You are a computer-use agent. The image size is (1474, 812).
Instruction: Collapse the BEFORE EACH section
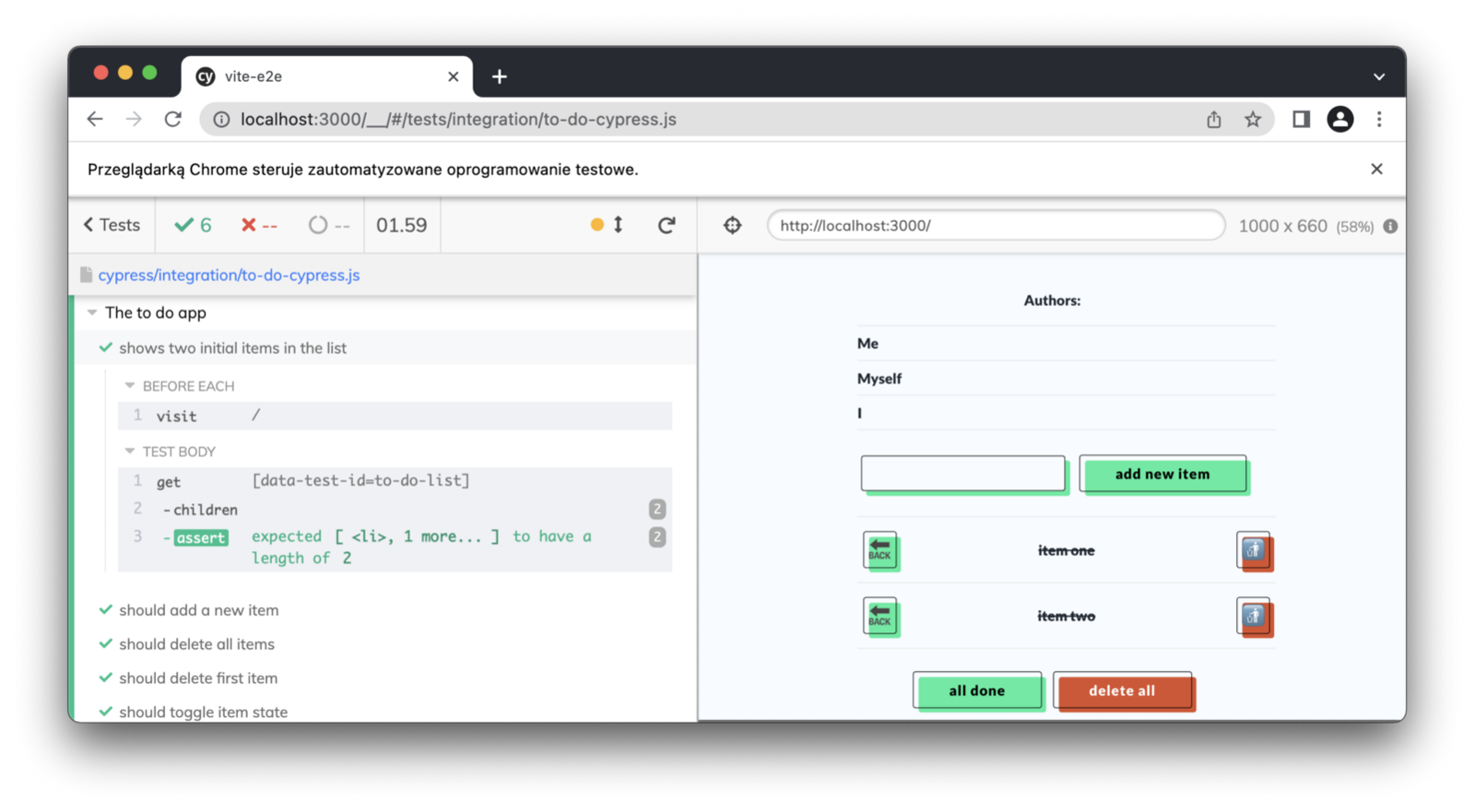click(179, 386)
